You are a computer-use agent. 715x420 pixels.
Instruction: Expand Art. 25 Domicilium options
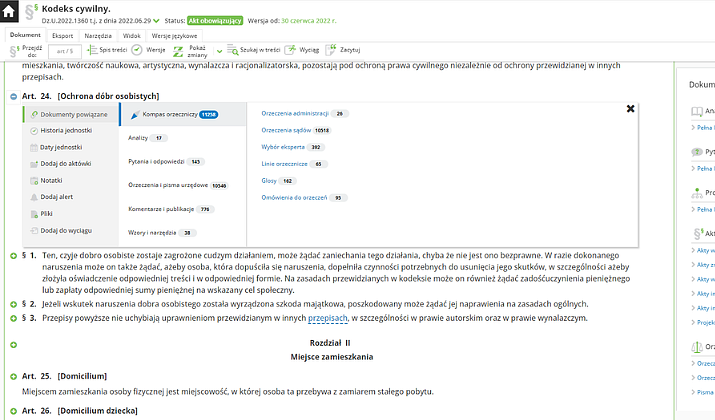[x=13, y=377]
